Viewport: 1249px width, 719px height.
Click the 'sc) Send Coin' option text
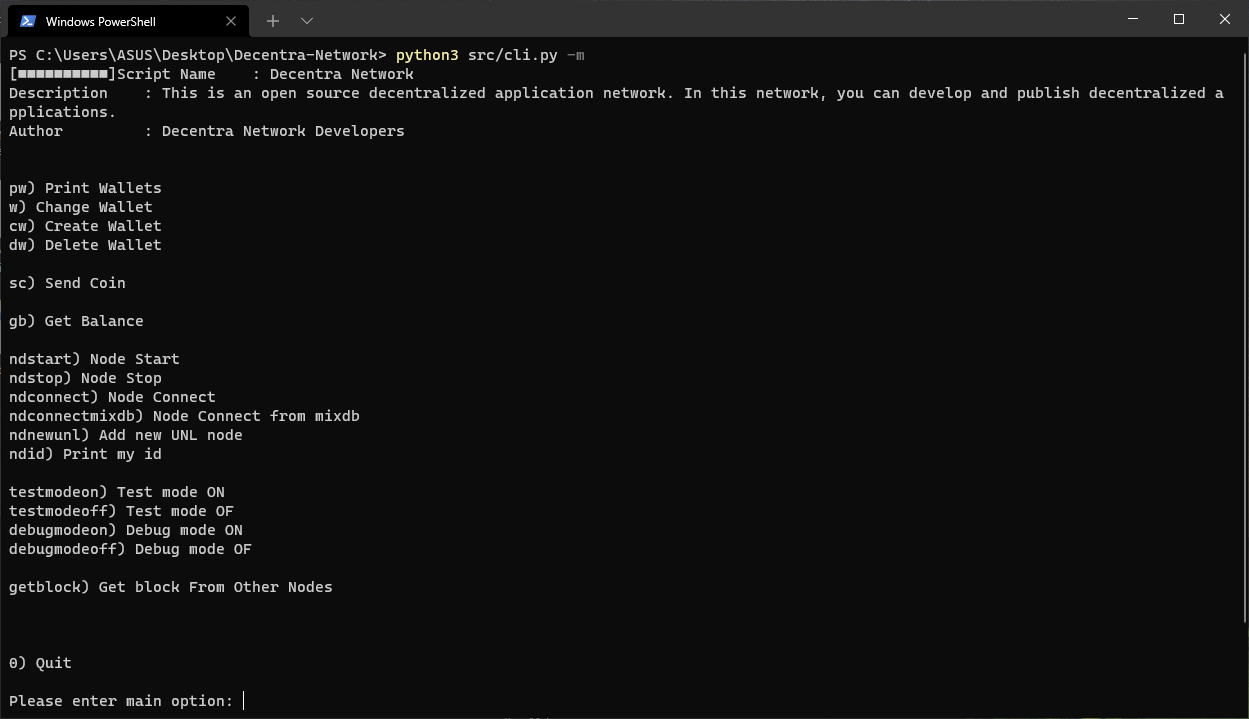click(x=66, y=283)
